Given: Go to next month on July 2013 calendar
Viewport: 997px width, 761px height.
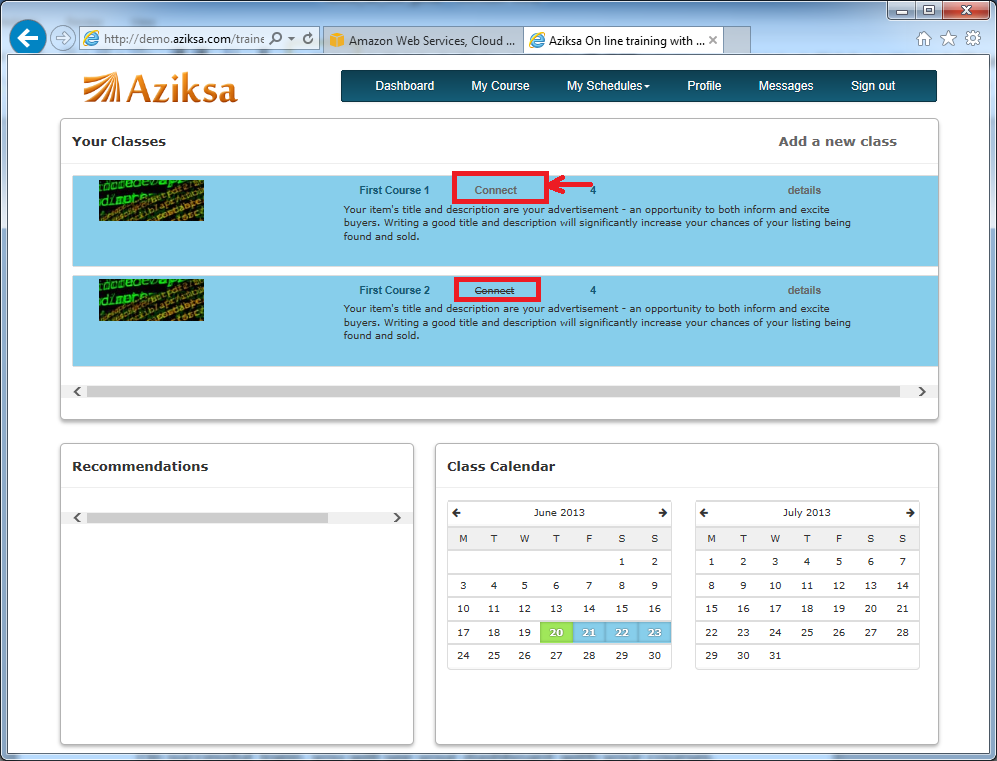Looking at the screenshot, I should tap(910, 512).
